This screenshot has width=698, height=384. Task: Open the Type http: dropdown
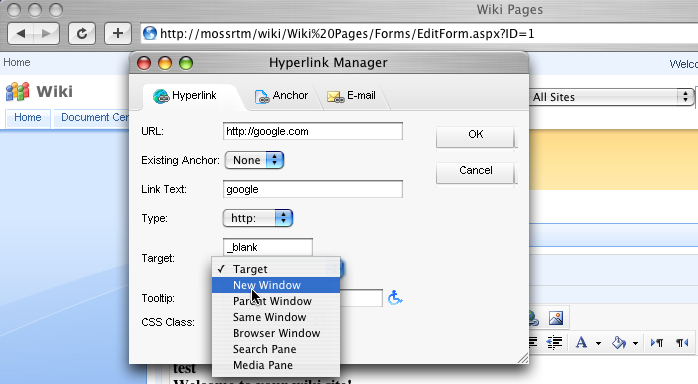click(258, 218)
